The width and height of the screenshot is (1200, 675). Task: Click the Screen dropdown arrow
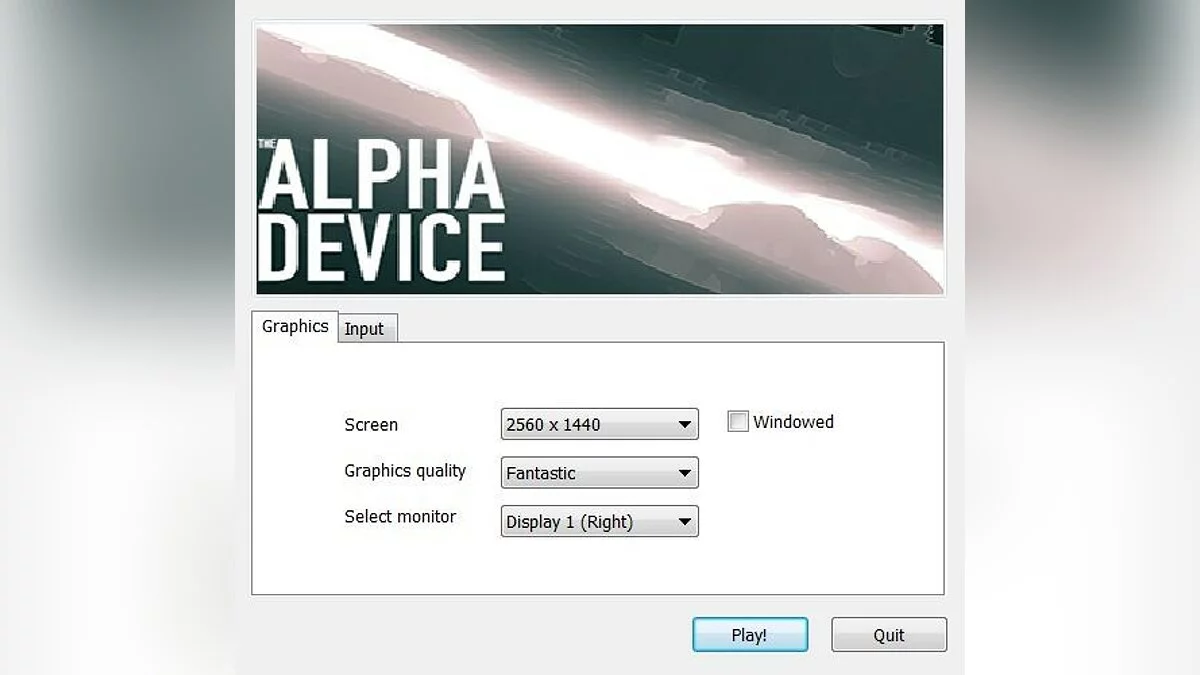point(686,424)
